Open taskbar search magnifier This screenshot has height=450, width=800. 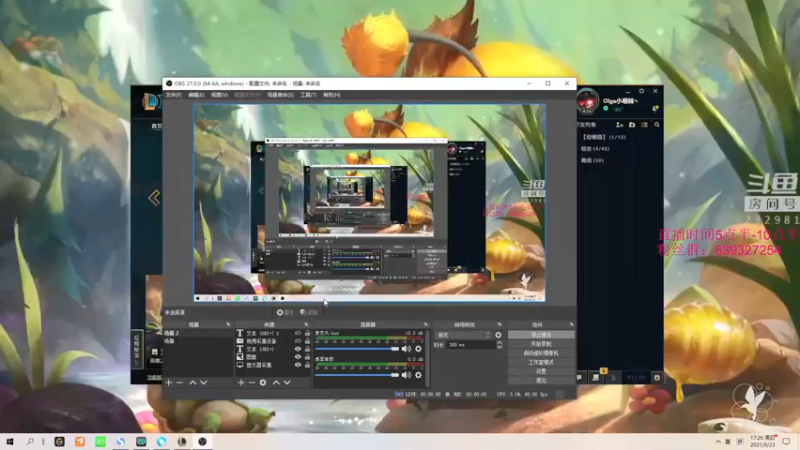coord(30,441)
